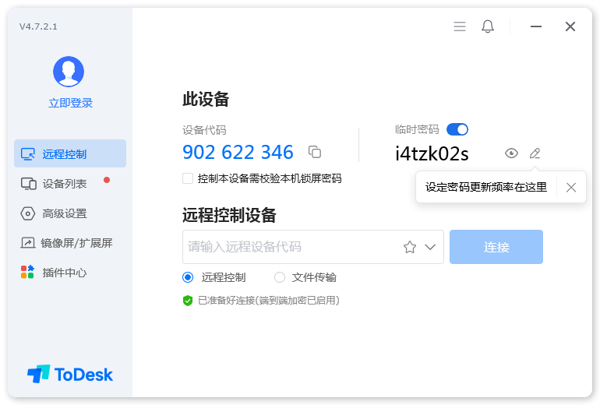600x405 pixels.
Task: Open the hamburger menu in title bar
Action: click(460, 27)
